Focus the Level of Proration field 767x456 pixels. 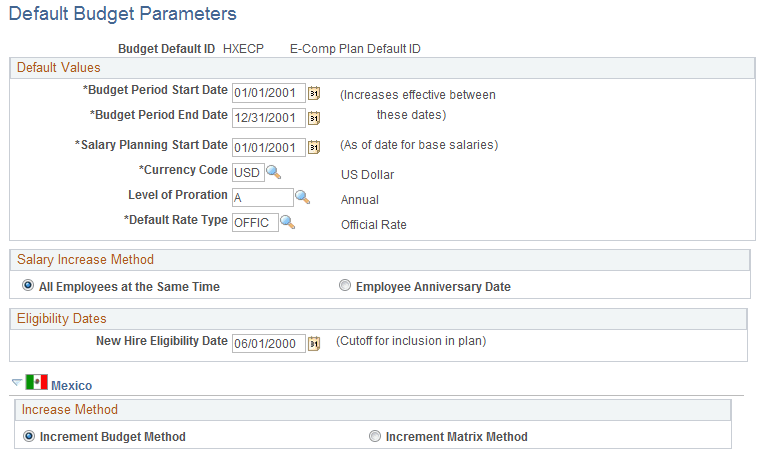pos(262,198)
